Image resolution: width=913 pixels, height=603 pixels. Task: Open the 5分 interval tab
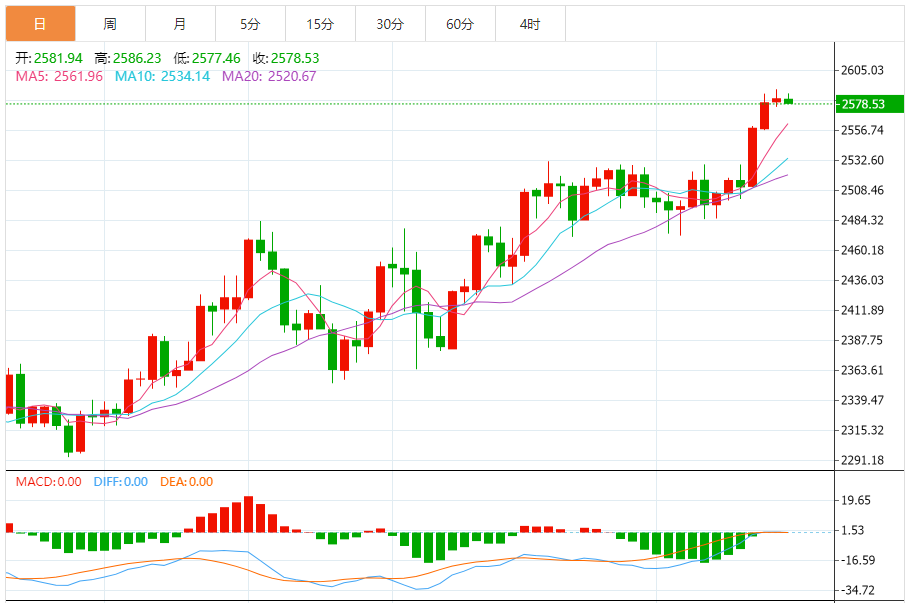click(250, 24)
